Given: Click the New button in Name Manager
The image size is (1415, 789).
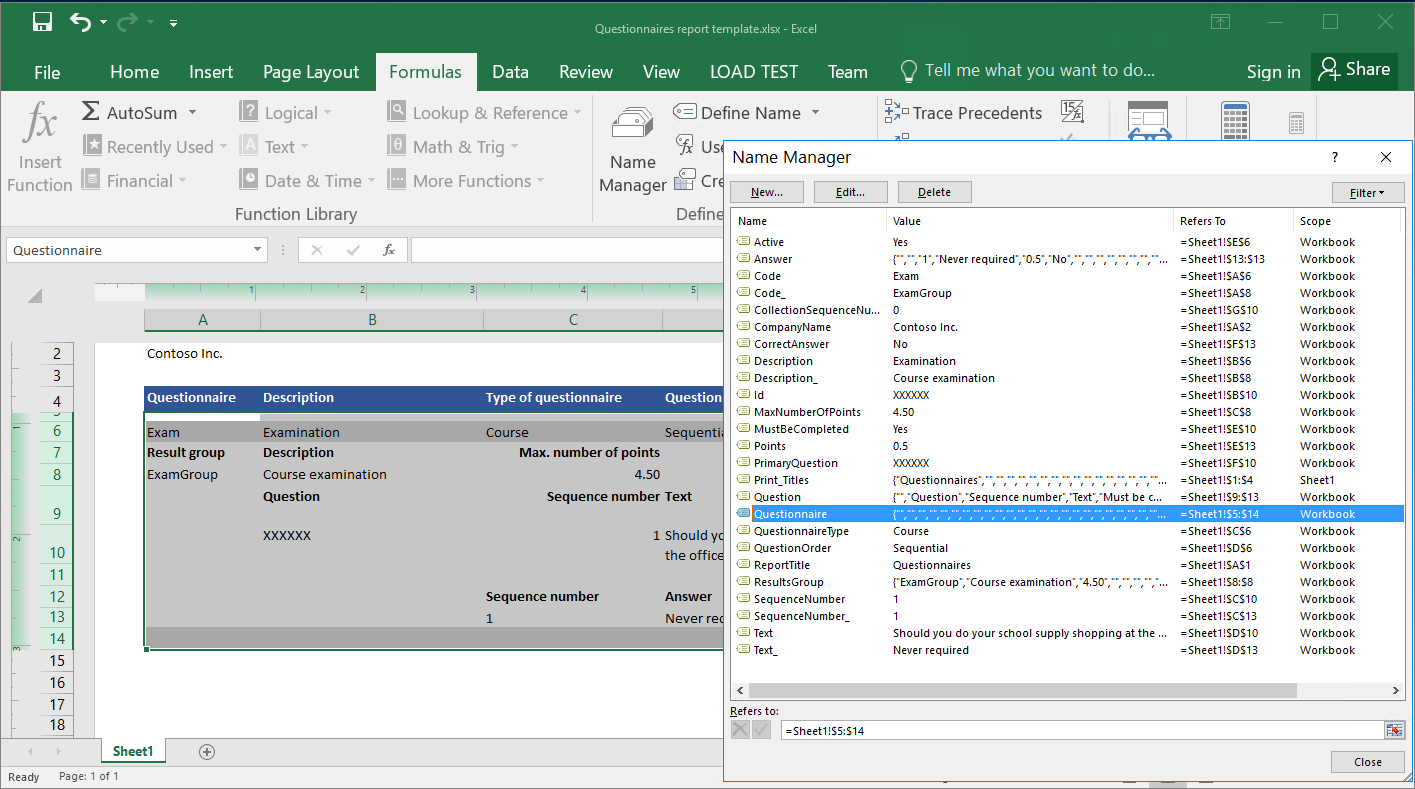Looking at the screenshot, I should [x=766, y=192].
